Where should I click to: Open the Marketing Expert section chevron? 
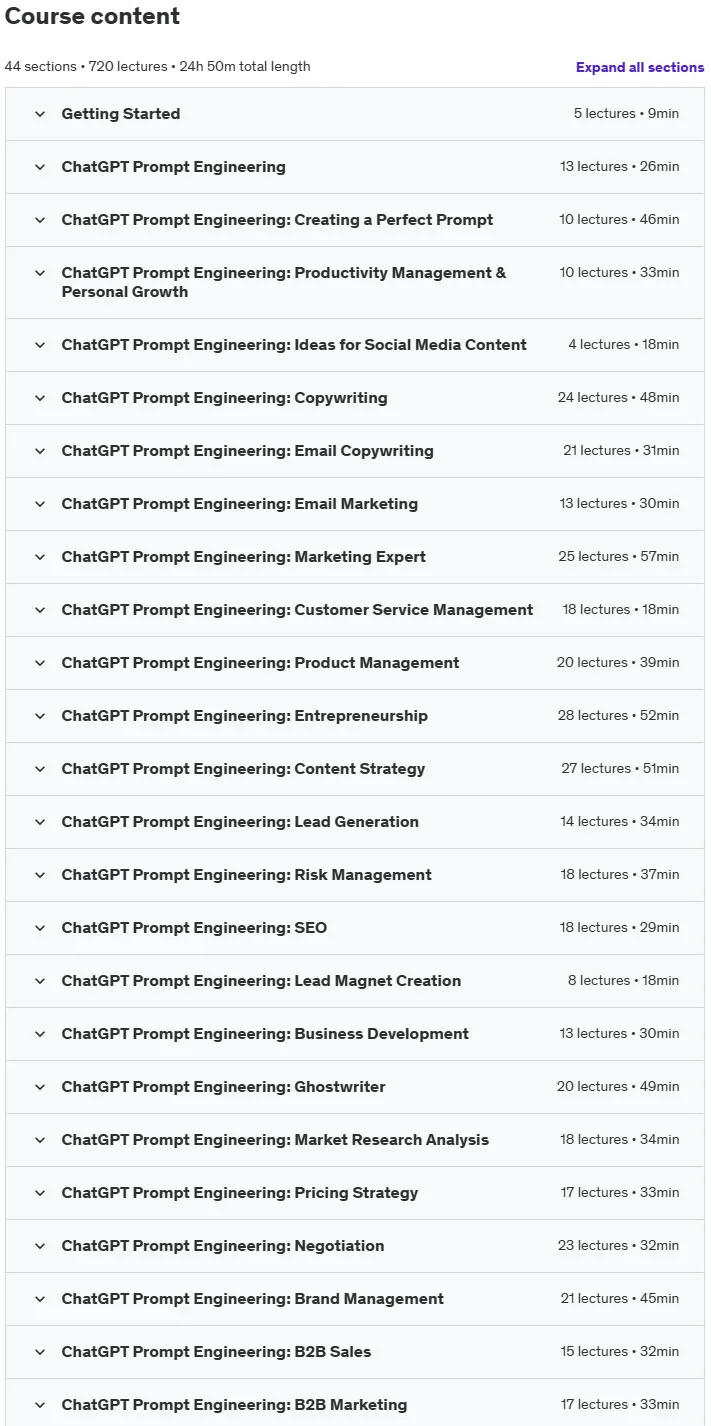[40, 557]
